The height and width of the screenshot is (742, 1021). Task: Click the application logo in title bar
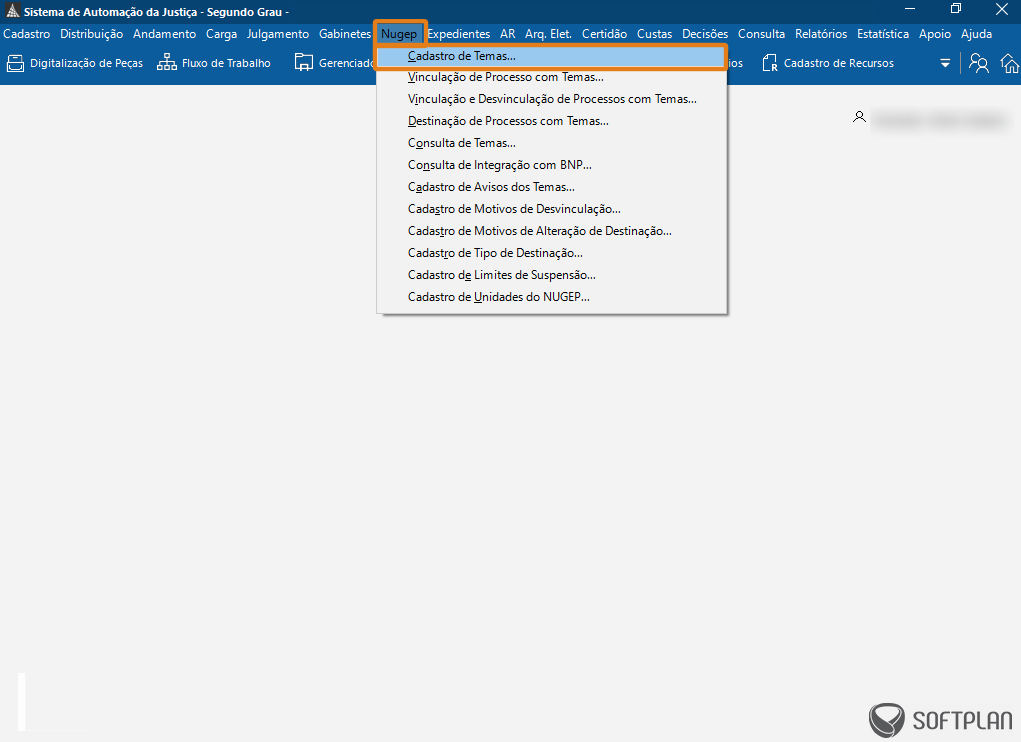coord(12,11)
